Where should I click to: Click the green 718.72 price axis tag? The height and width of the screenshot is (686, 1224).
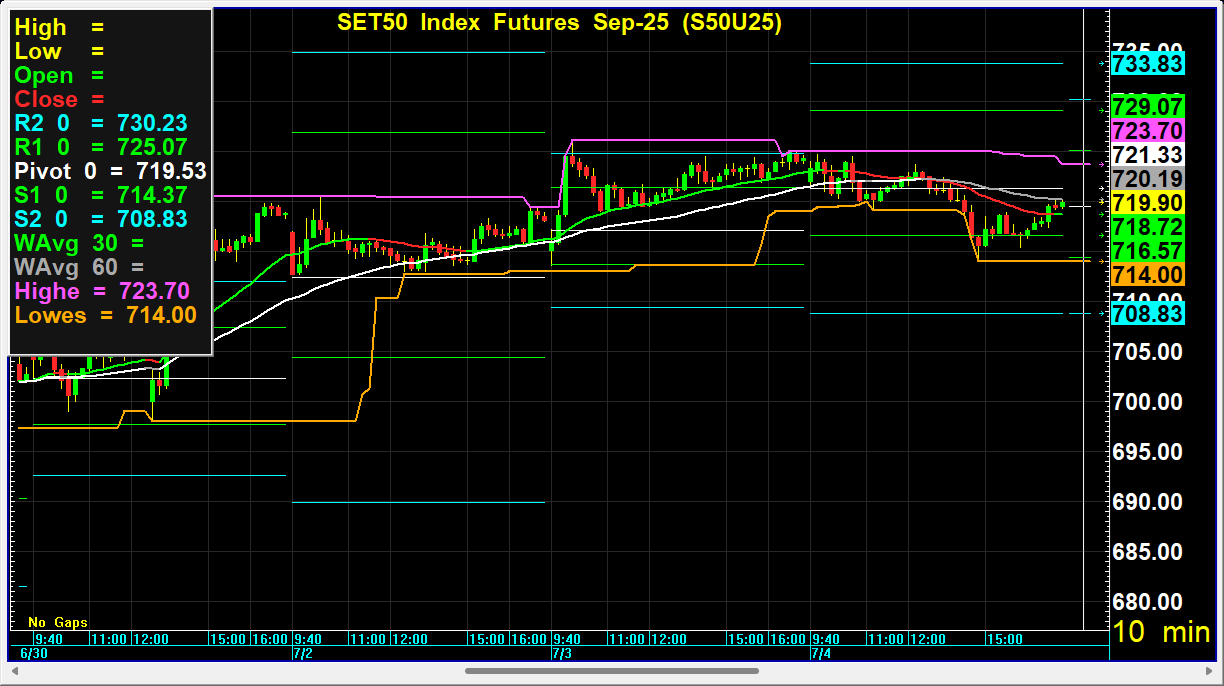pyautogui.click(x=1148, y=227)
